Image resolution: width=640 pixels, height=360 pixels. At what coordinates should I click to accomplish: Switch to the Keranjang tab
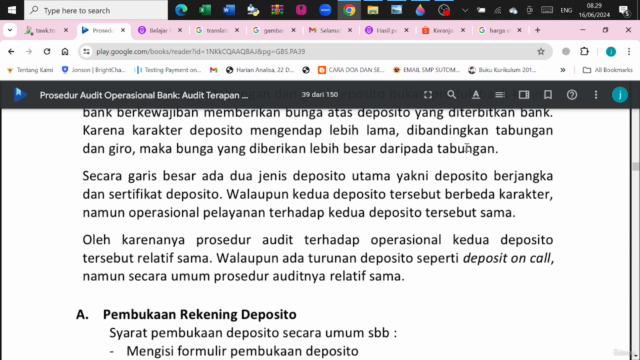(443, 30)
